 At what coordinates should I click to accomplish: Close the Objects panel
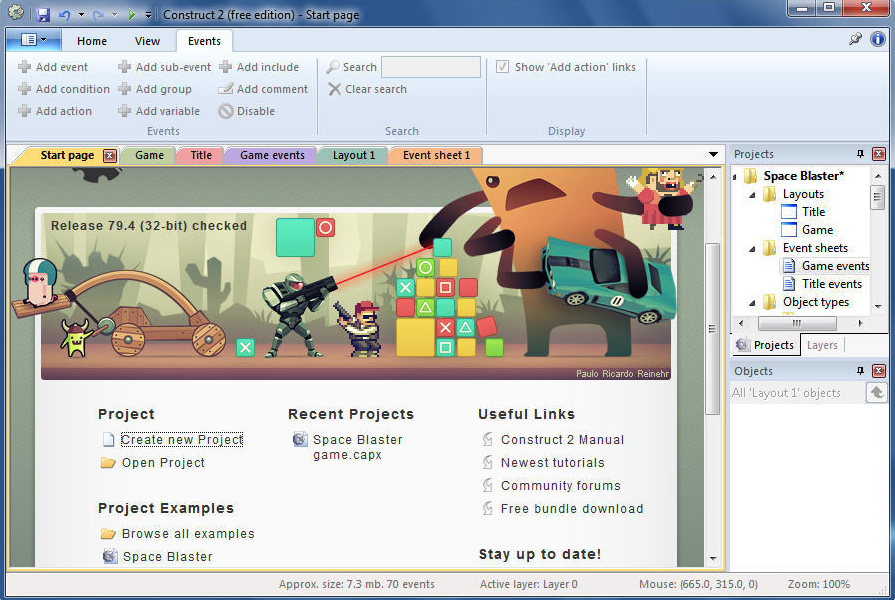879,371
